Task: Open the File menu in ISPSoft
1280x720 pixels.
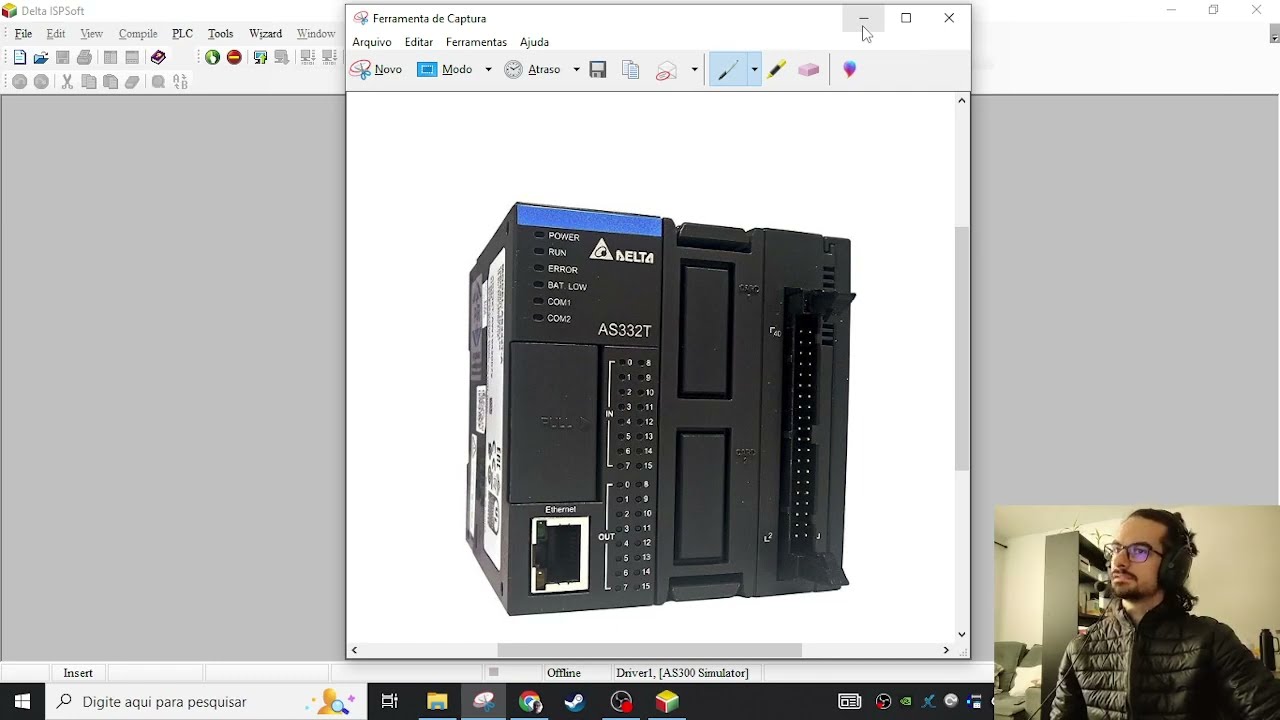Action: (x=23, y=34)
